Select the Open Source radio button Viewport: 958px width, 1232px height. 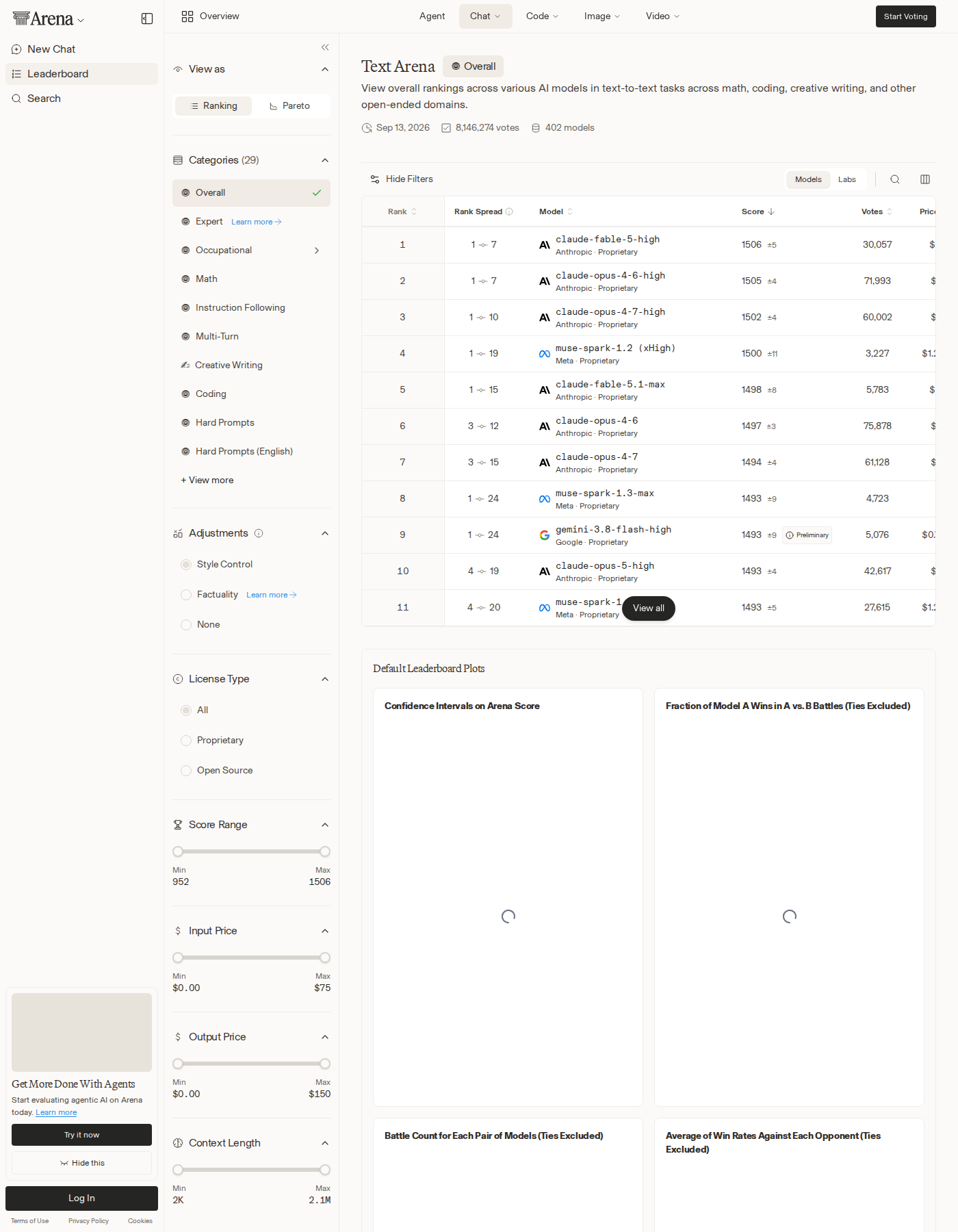(186, 771)
